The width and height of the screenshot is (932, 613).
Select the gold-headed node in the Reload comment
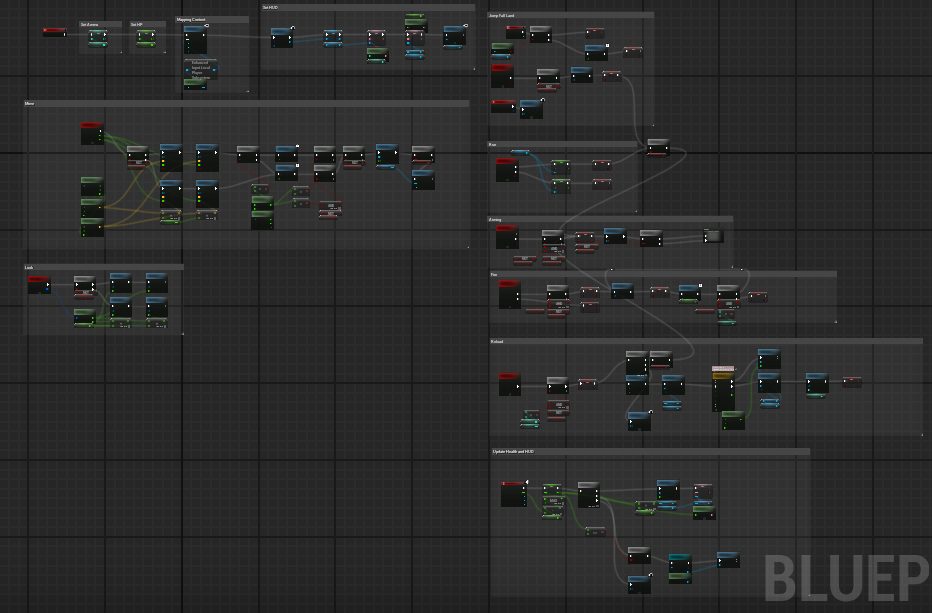pyautogui.click(x=723, y=392)
